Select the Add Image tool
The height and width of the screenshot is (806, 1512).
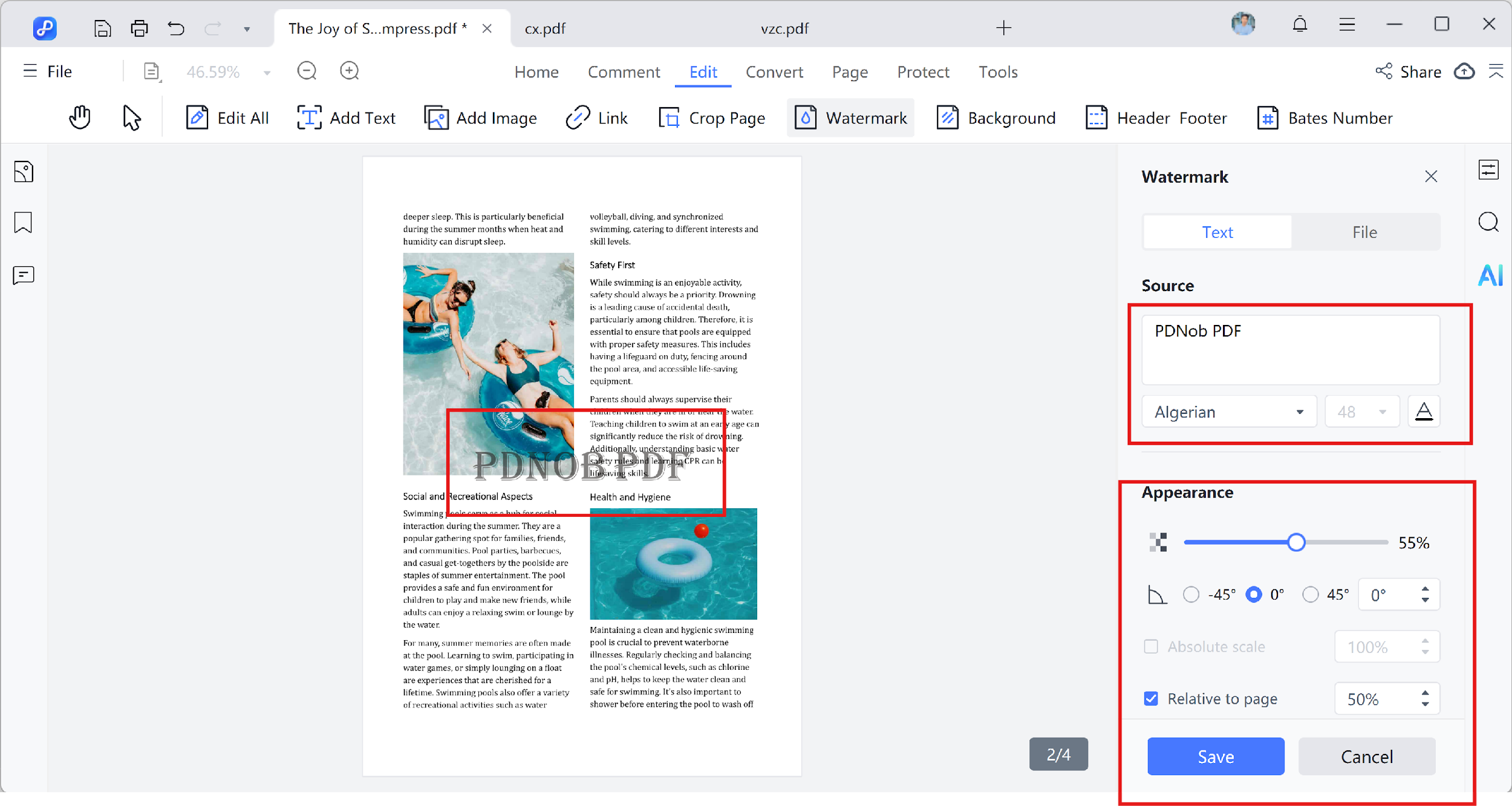tap(481, 117)
